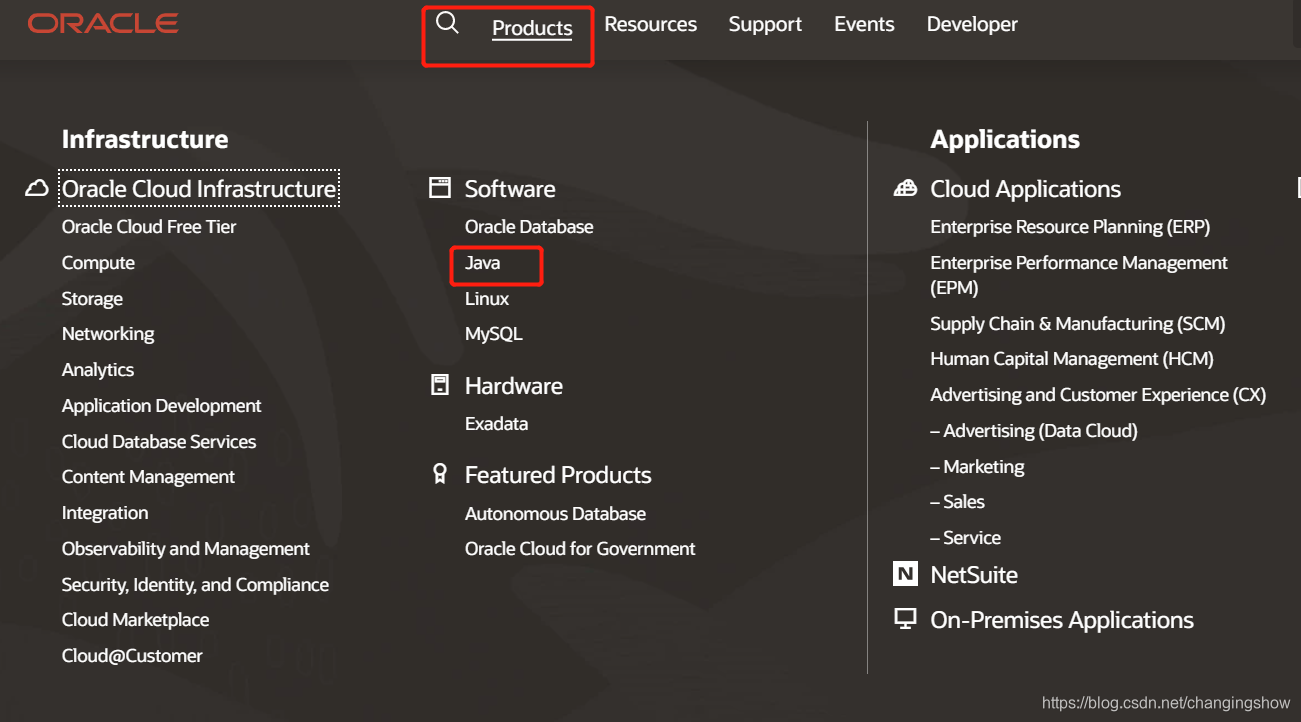This screenshot has height=722, width=1301.
Task: Go to Autonomous Database
Action: point(555,514)
